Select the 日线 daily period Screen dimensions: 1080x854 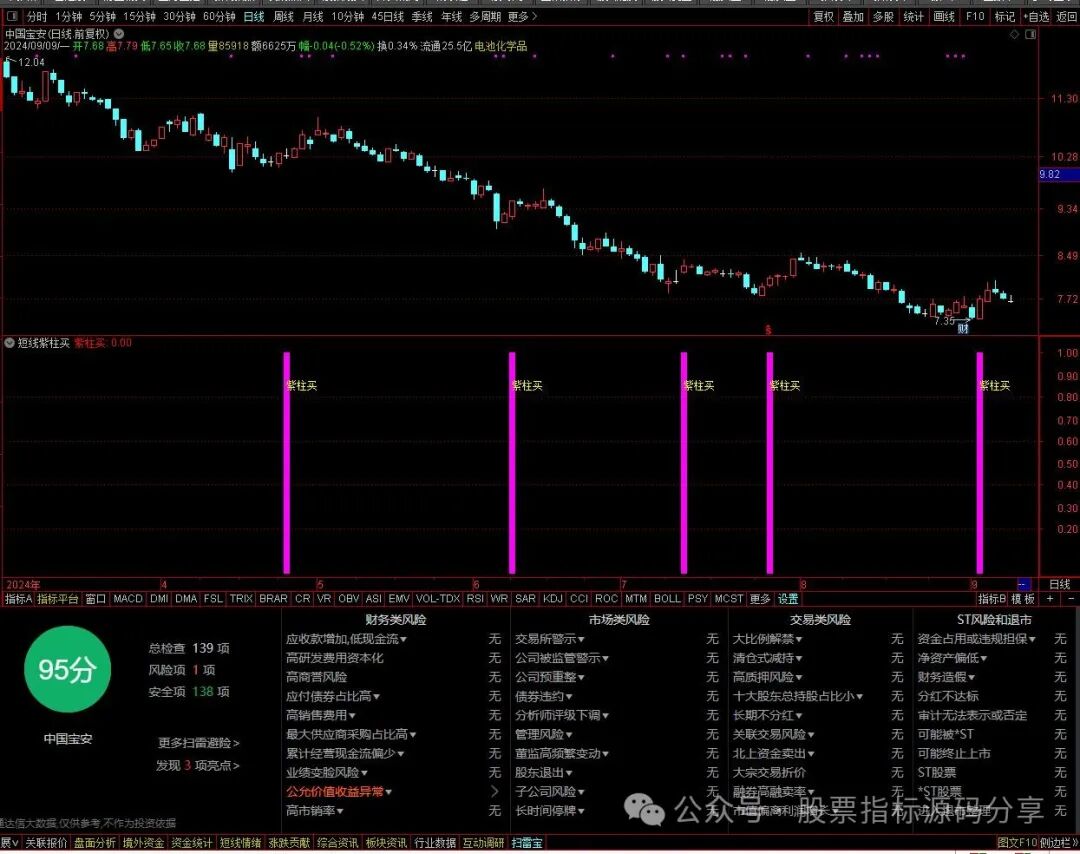254,17
